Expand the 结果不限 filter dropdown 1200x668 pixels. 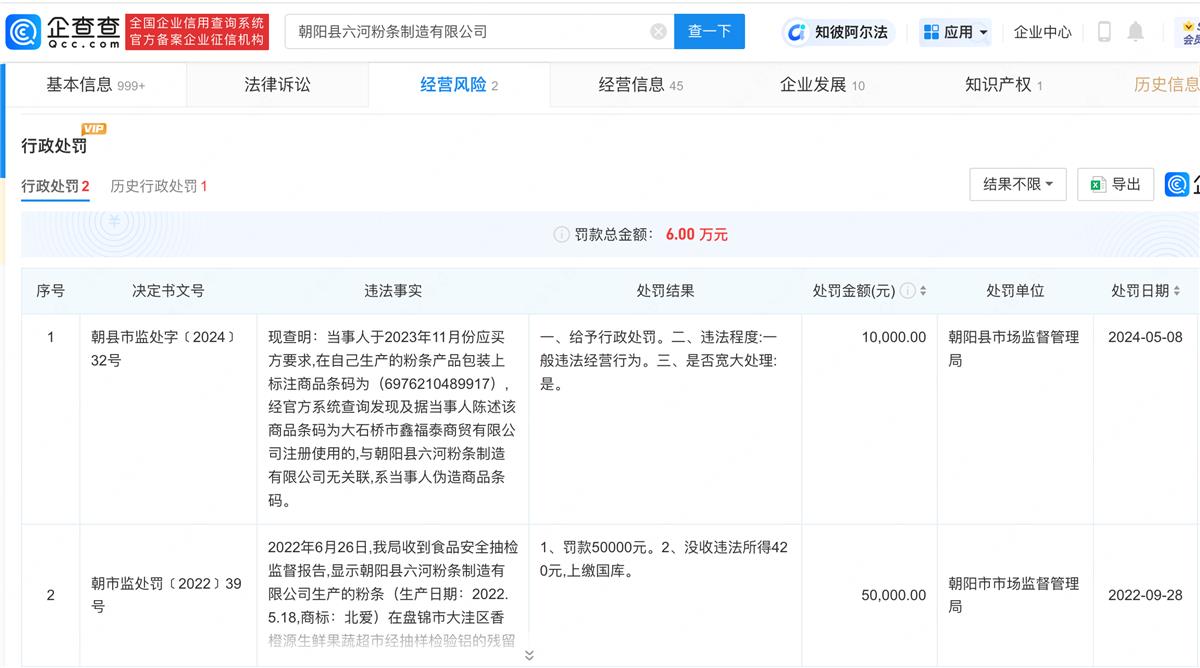coord(1017,184)
